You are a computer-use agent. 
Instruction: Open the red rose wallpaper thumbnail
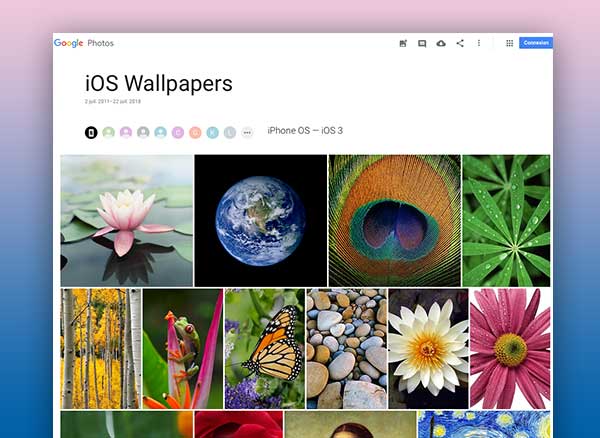click(239, 424)
